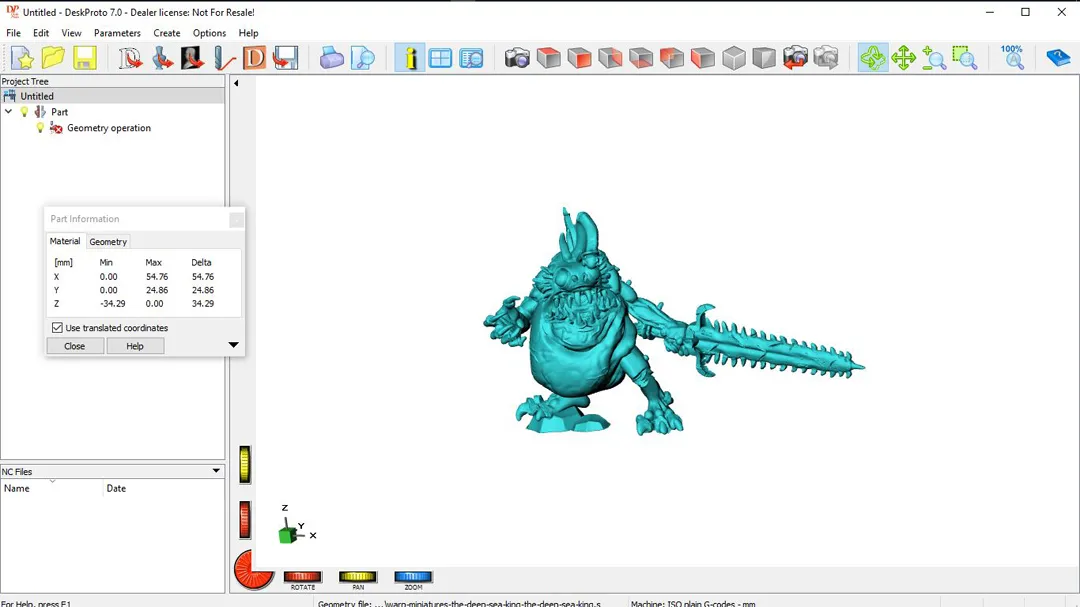Activate the mouse pan arrows icon
Viewport: 1080px width, 607px height.
click(903, 58)
